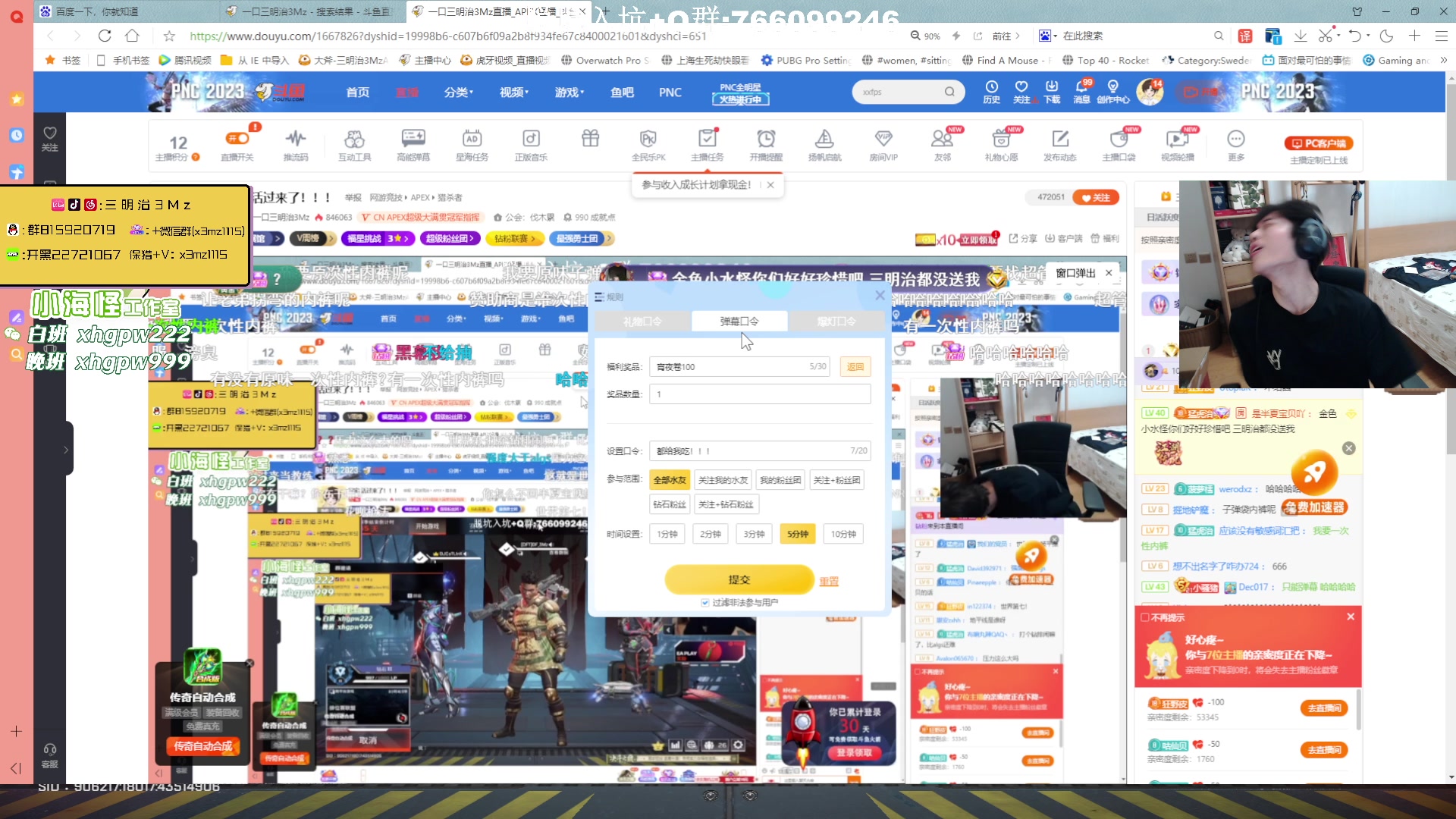Open the 推流码 stream key icon
This screenshot has height=819, width=1456.
coord(296,144)
